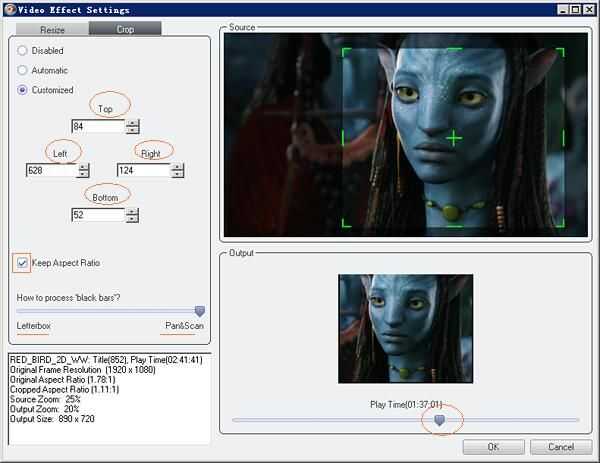600x463 pixels.
Task: Click the Cropped Aspect Ratio info line
Action: (x=64, y=390)
